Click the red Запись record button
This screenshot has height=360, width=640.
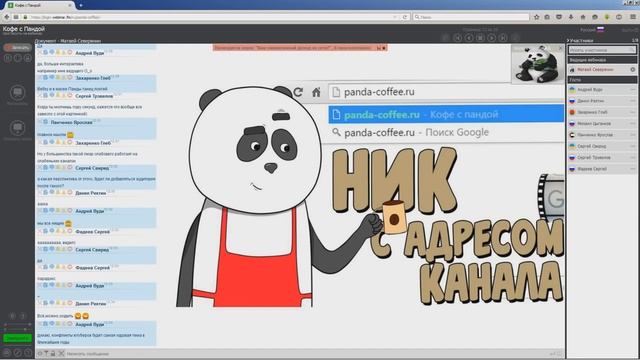[x=18, y=48]
